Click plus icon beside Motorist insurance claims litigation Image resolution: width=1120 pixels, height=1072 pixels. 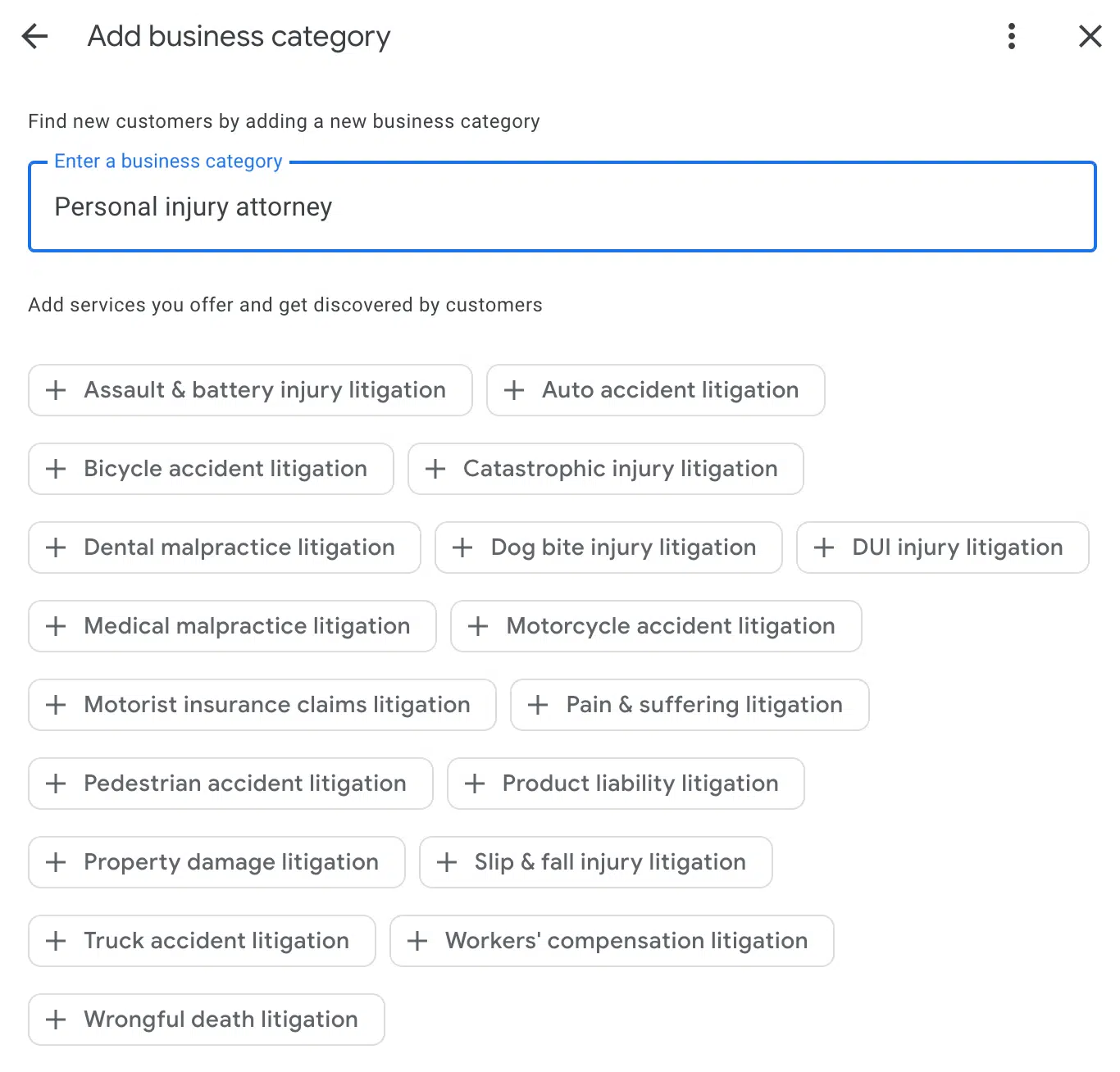(56, 705)
